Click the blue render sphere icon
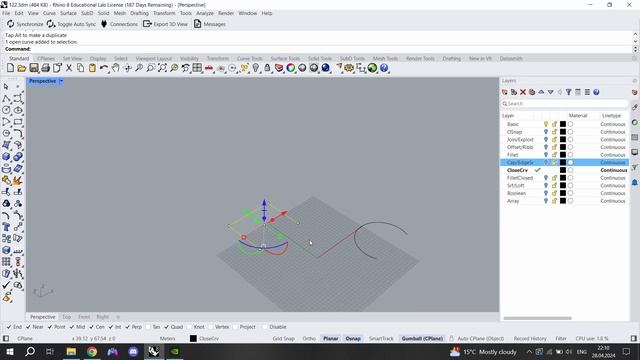 click(x=326, y=68)
